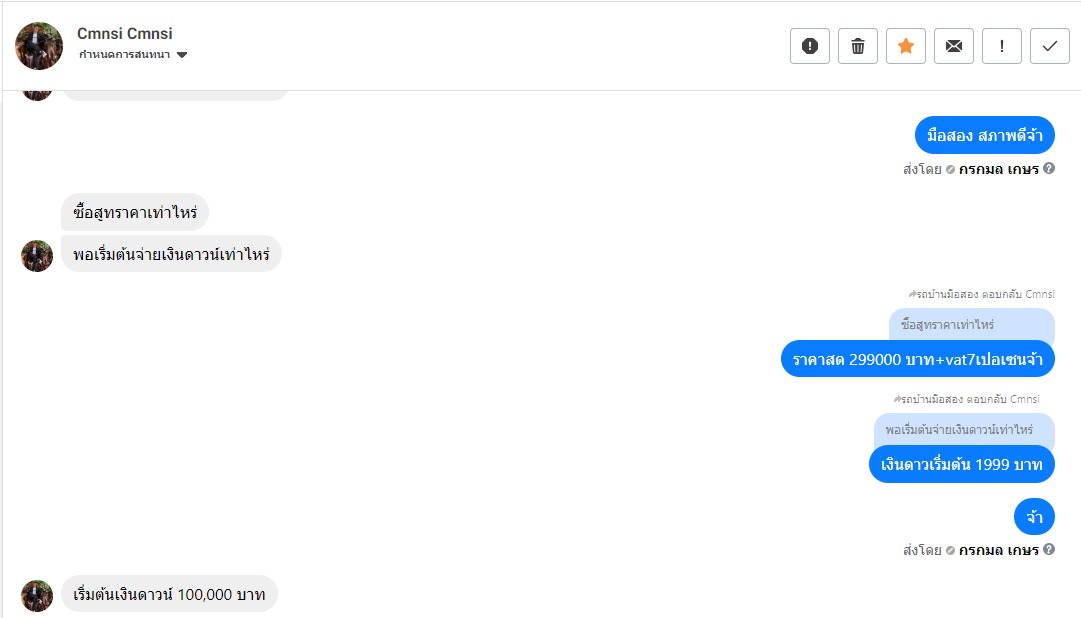Select the มือสอง สภาพดีจ้า message bubble
Viewport: 1081px width, 618px height.
984,135
